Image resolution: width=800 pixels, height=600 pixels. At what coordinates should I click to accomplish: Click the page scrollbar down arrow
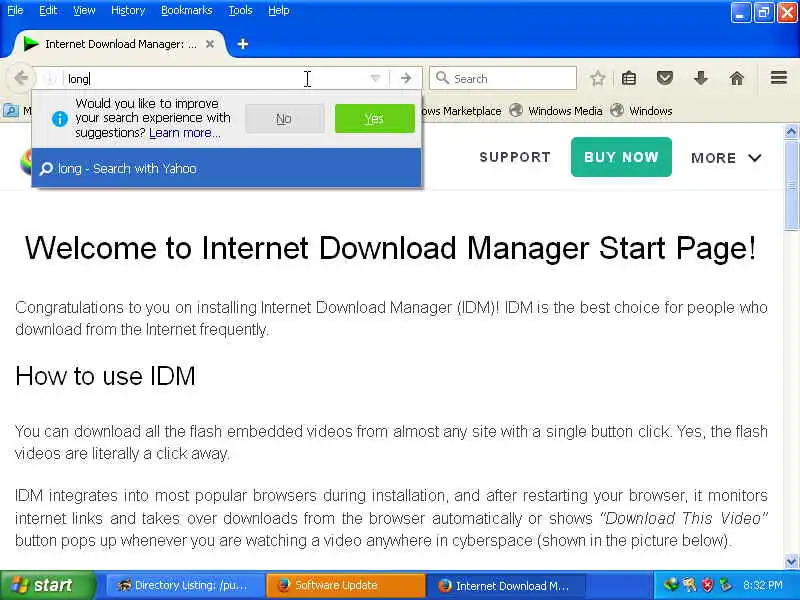coord(791,562)
